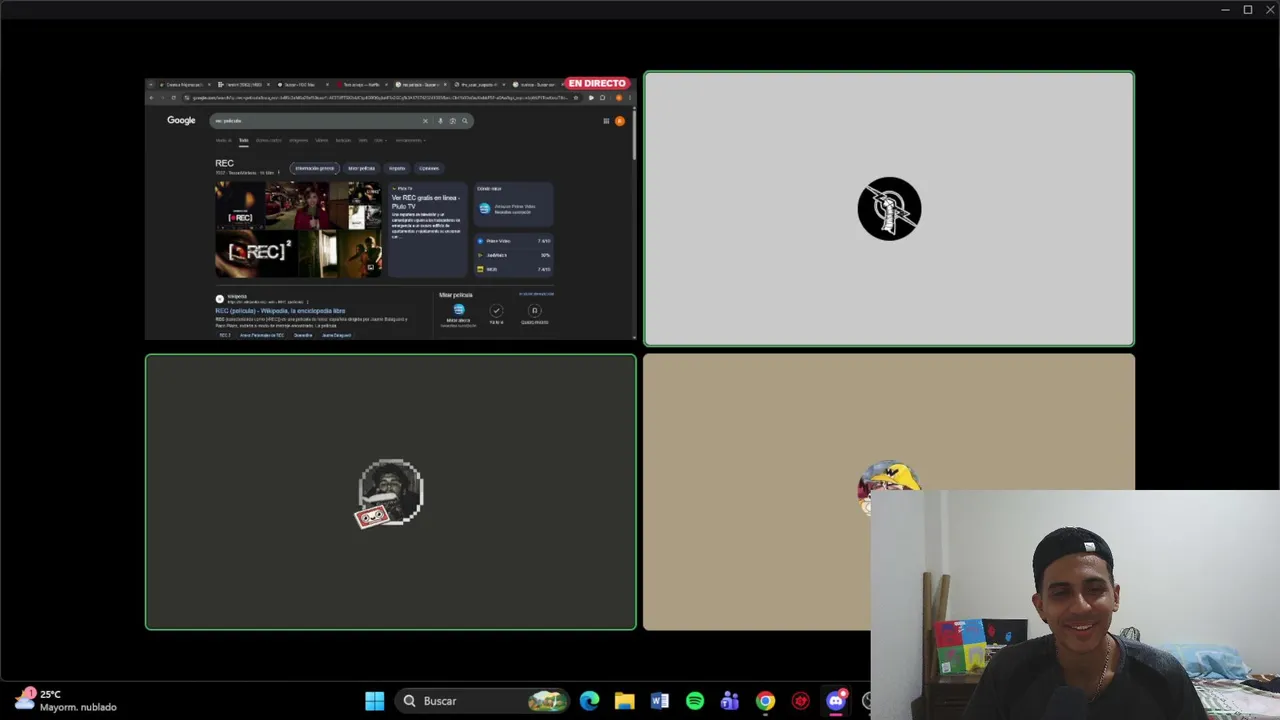Click the IMDb rating row

pyautogui.click(x=513, y=269)
